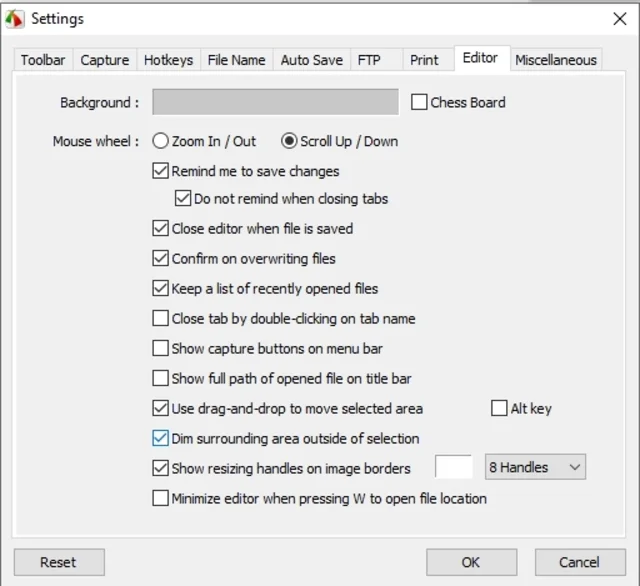Go to the Hotkeys tab

point(169,60)
